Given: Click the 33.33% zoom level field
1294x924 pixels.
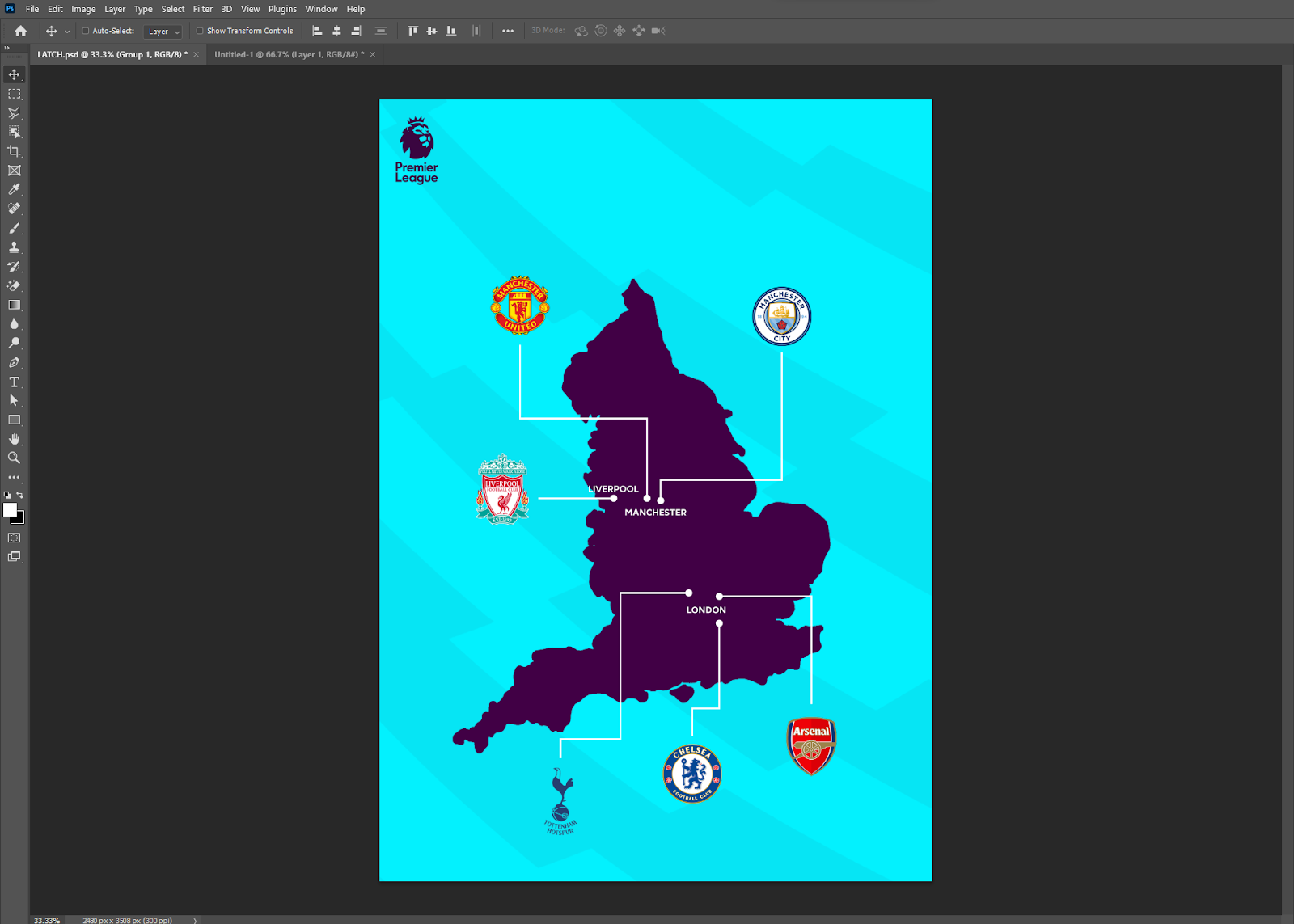Looking at the screenshot, I should 47,920.
